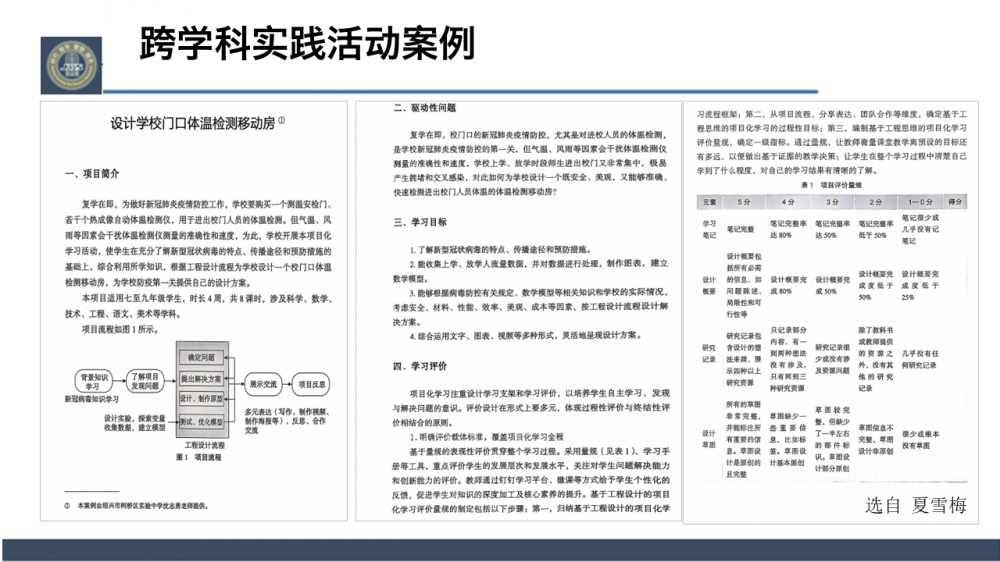Click the 四、学习评价 section heading
This screenshot has width=1000, height=562.
(x=419, y=366)
